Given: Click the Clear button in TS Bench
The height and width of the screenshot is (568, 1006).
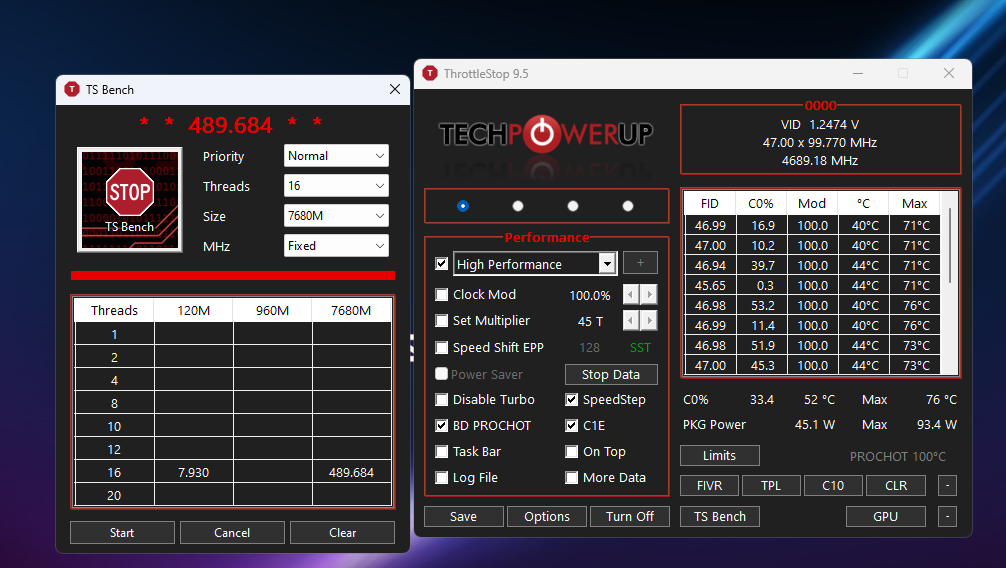Looking at the screenshot, I should [x=343, y=533].
